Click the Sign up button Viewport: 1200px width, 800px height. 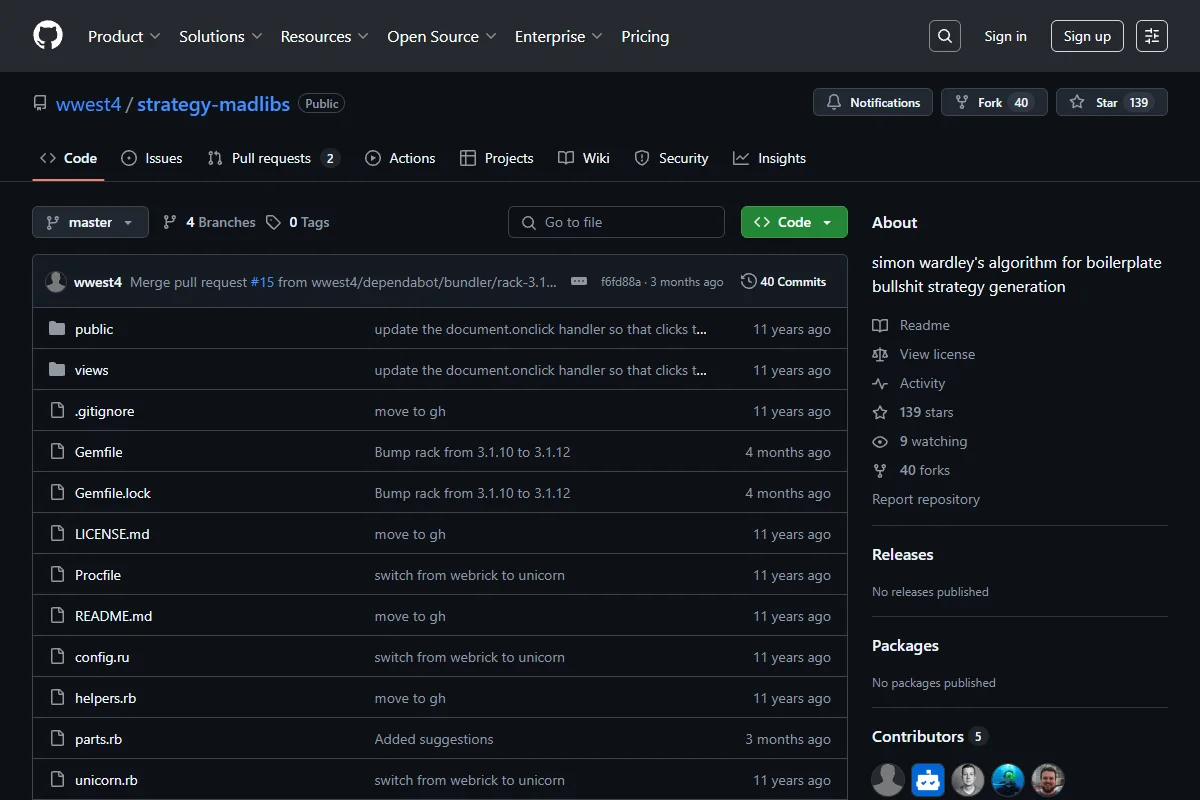pos(1087,36)
